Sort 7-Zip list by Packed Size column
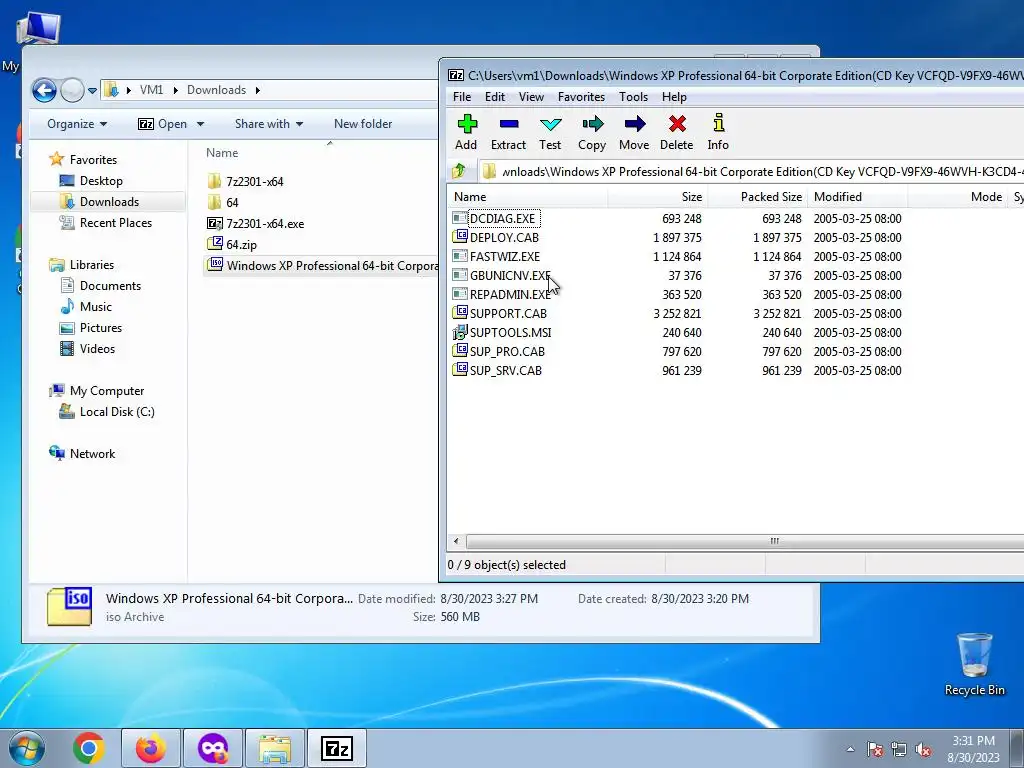Screen dimensions: 1024x768 click(758, 197)
